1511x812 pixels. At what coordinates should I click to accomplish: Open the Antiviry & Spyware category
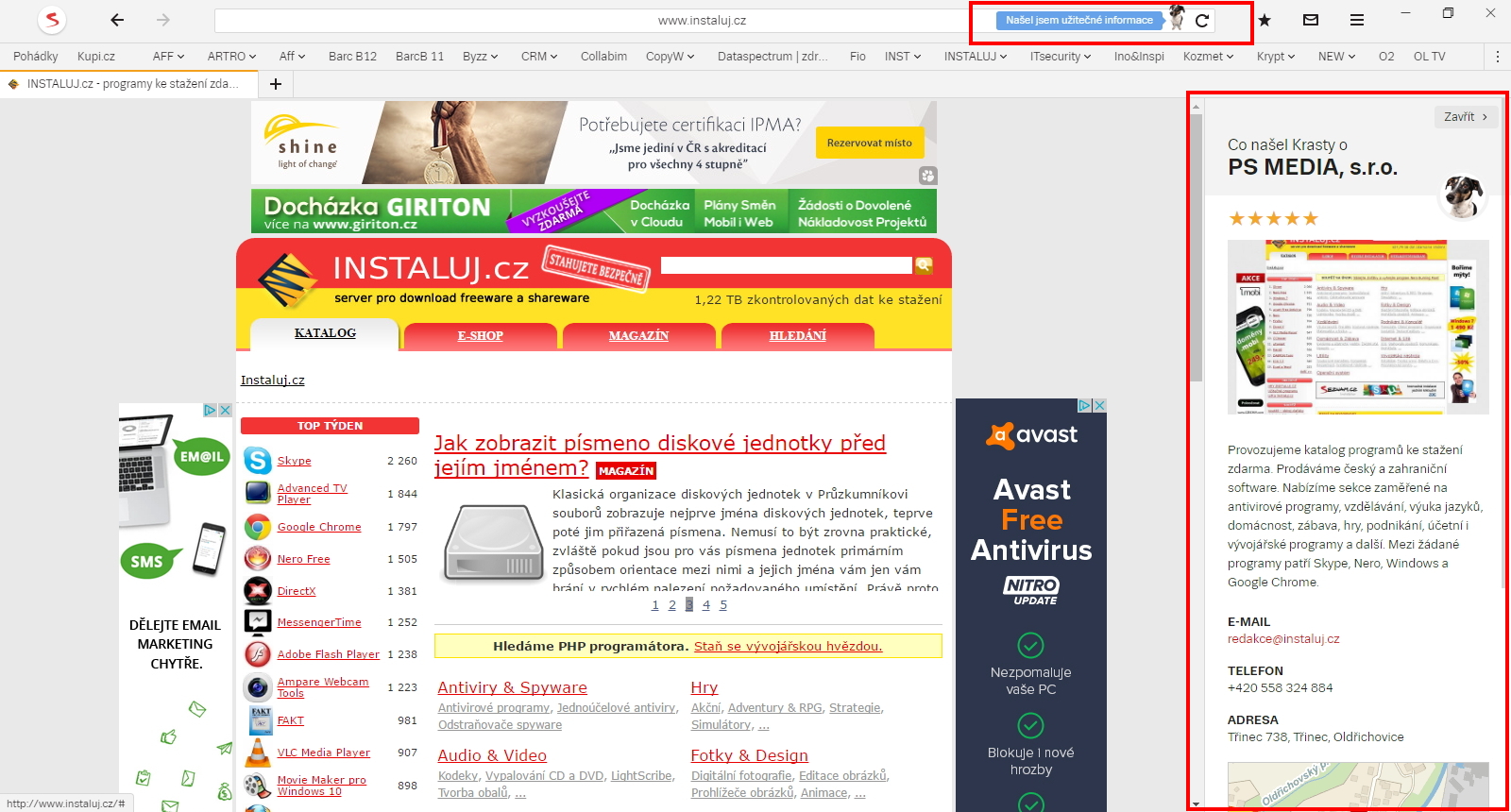pyautogui.click(x=513, y=687)
